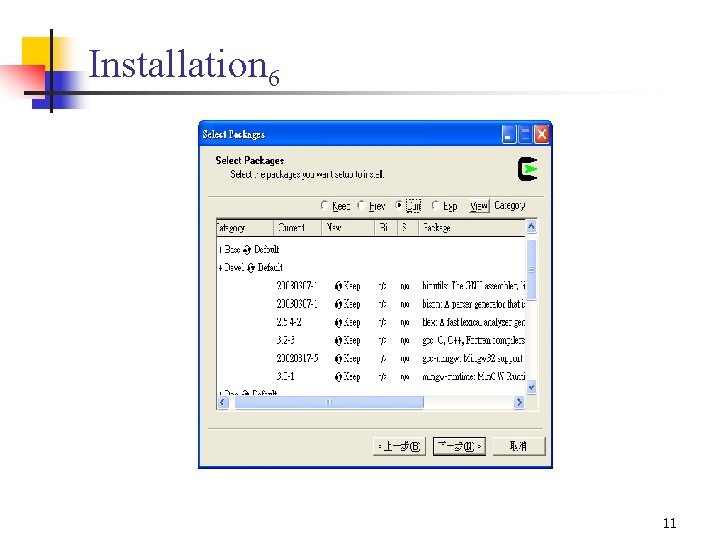Minimize the Select Packages window
Image resolution: width=720 pixels, height=540 pixels.
point(509,135)
